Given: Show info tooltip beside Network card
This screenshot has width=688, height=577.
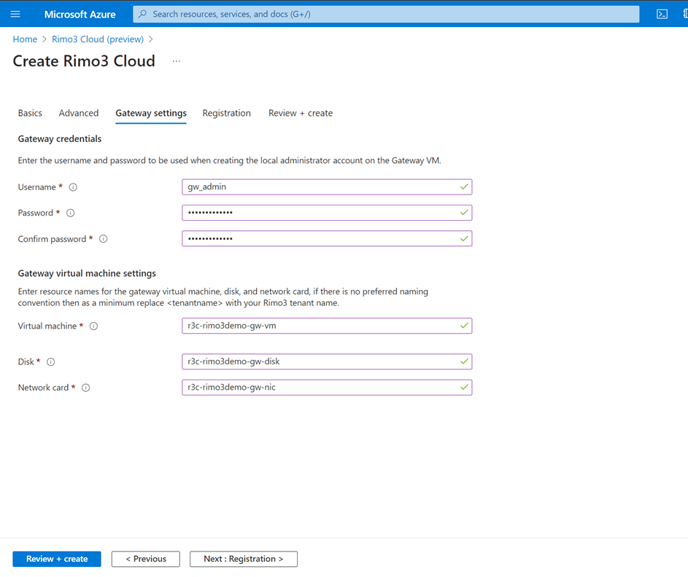Looking at the screenshot, I should click(86, 388).
